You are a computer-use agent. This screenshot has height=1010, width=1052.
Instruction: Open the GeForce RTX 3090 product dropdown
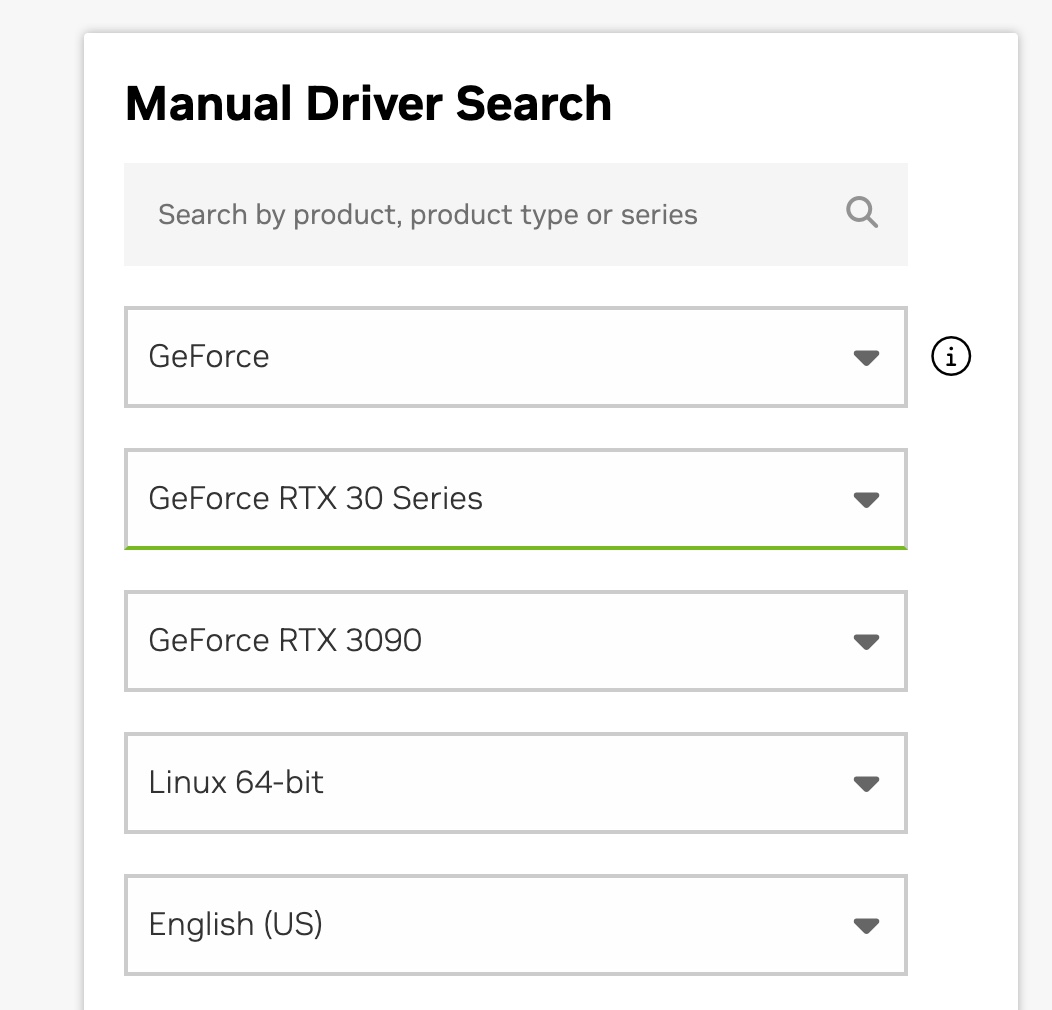tap(515, 641)
